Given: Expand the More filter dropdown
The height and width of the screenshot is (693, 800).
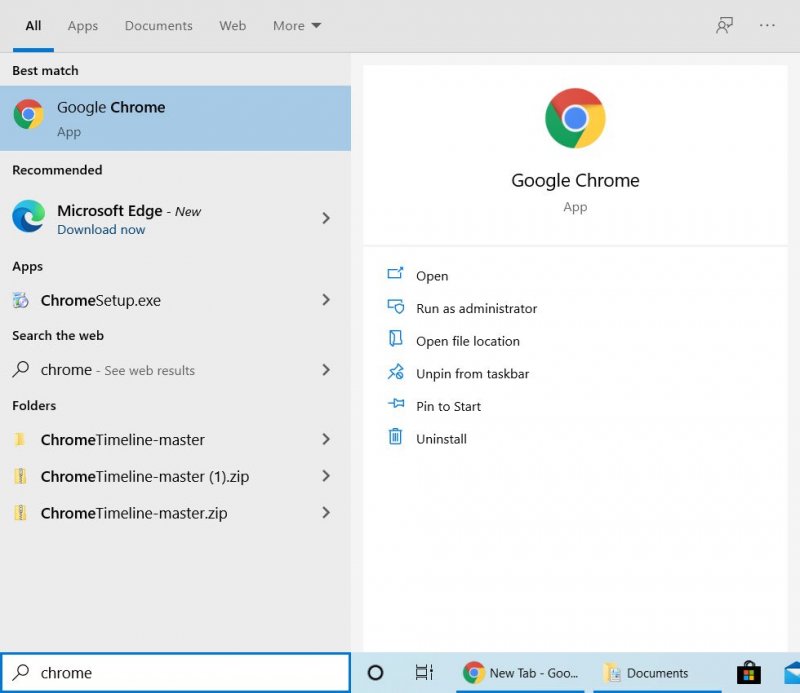Looking at the screenshot, I should (x=297, y=26).
